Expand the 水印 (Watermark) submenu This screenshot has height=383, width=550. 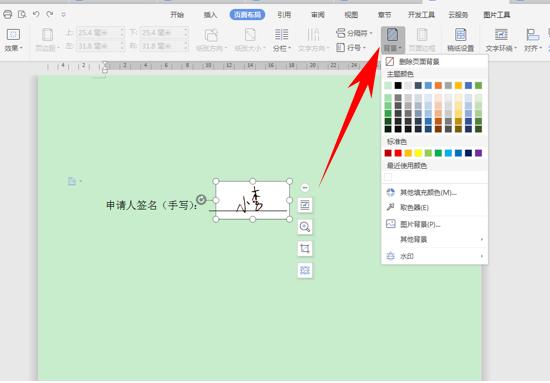(x=434, y=256)
